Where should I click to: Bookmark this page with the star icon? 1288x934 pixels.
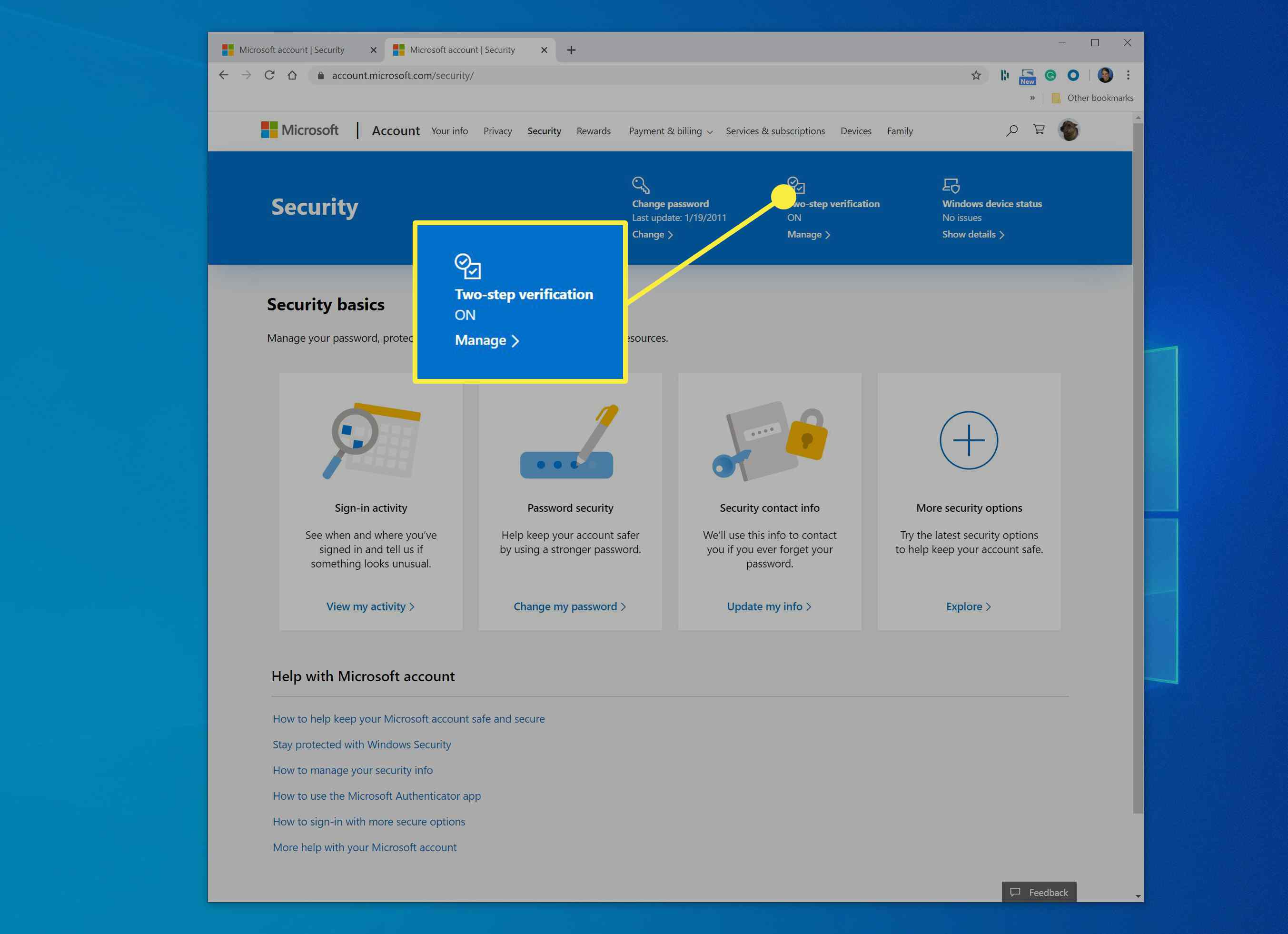pos(976,75)
